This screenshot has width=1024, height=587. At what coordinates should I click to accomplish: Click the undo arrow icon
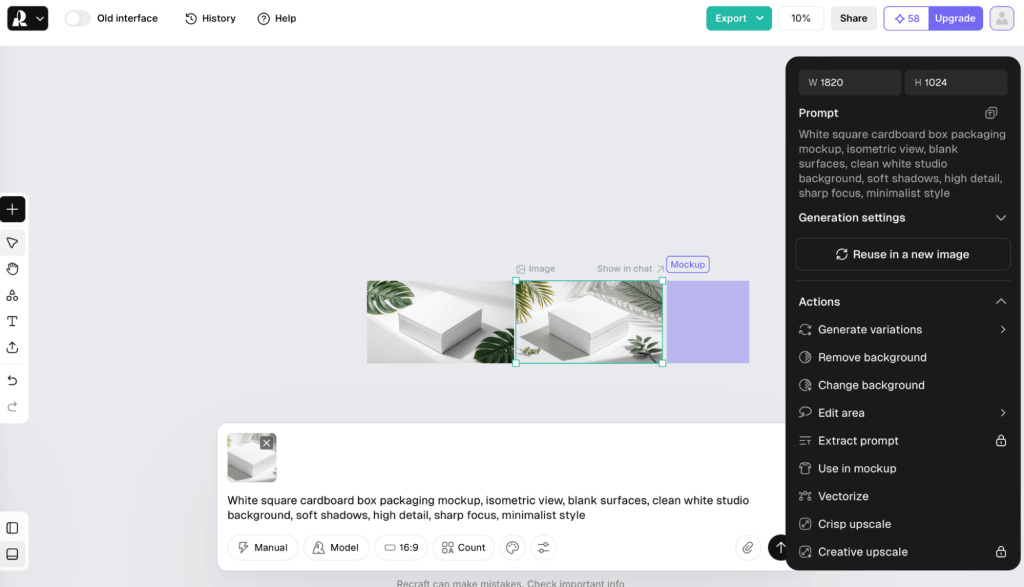(x=12, y=381)
